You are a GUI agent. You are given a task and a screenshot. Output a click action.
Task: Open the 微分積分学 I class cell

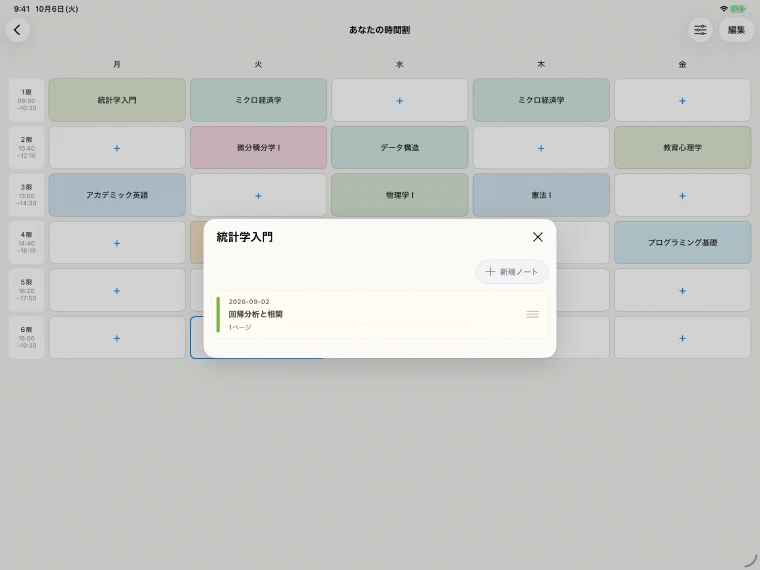point(258,148)
